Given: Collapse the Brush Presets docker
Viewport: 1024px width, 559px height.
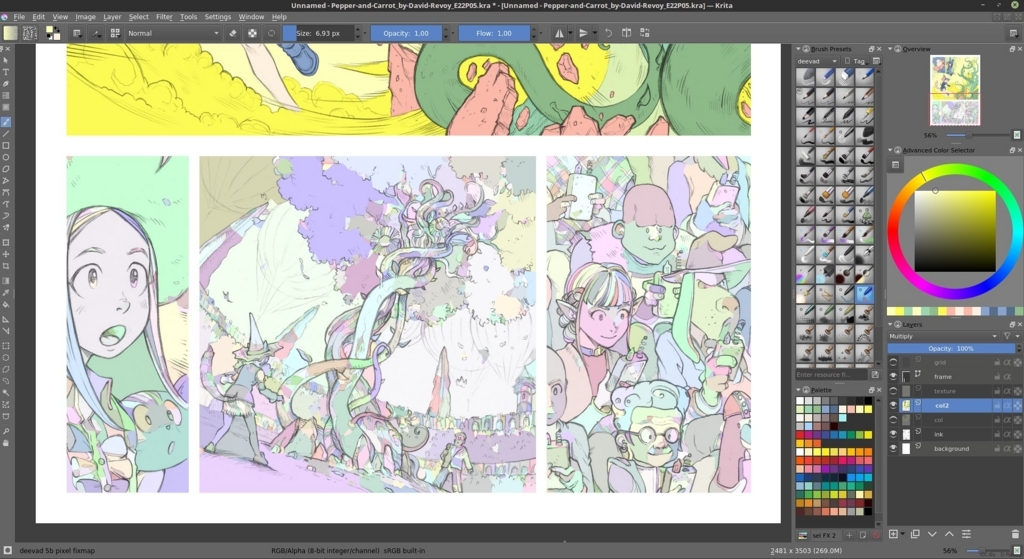Looking at the screenshot, I should (x=798, y=49).
